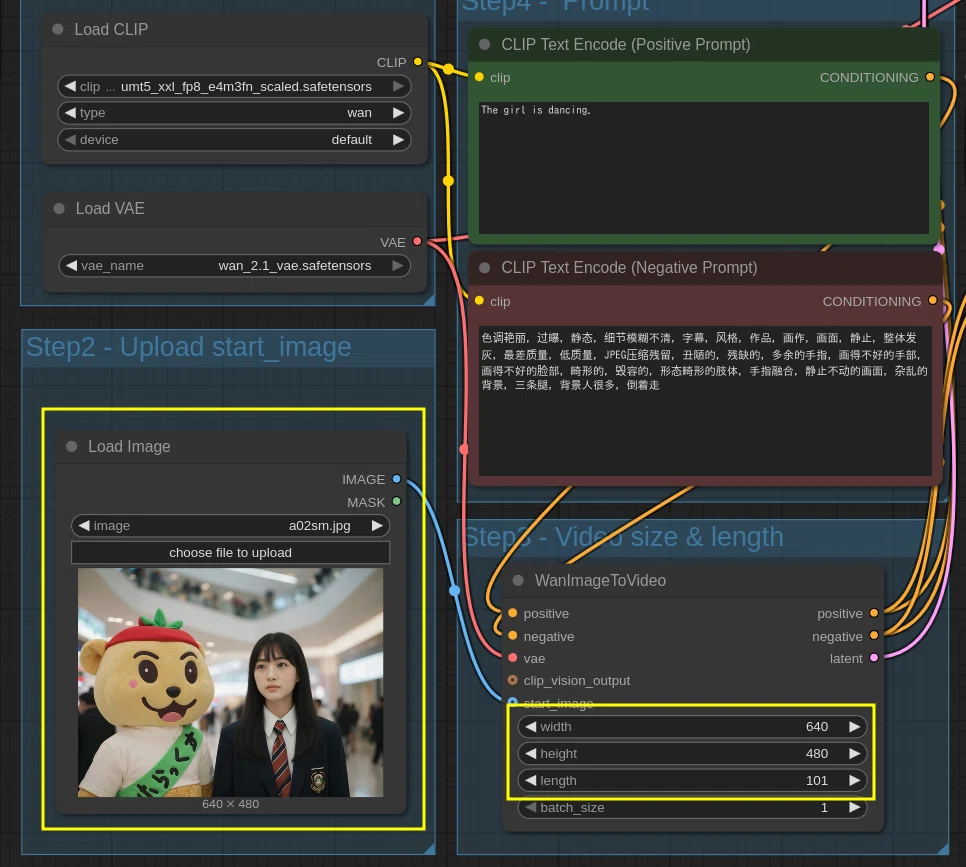966x867 pixels.
Task: Click the height value field 480
Action: click(x=692, y=754)
